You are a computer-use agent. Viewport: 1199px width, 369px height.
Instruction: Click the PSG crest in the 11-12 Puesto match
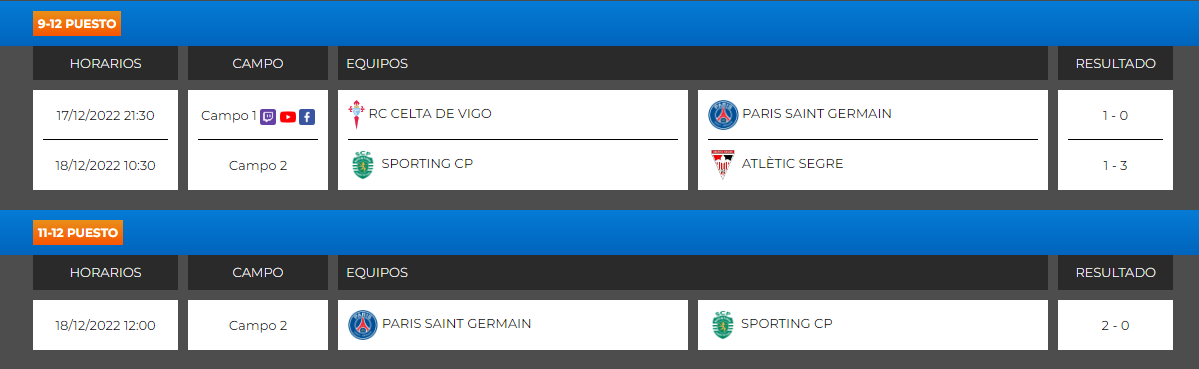tap(362, 325)
